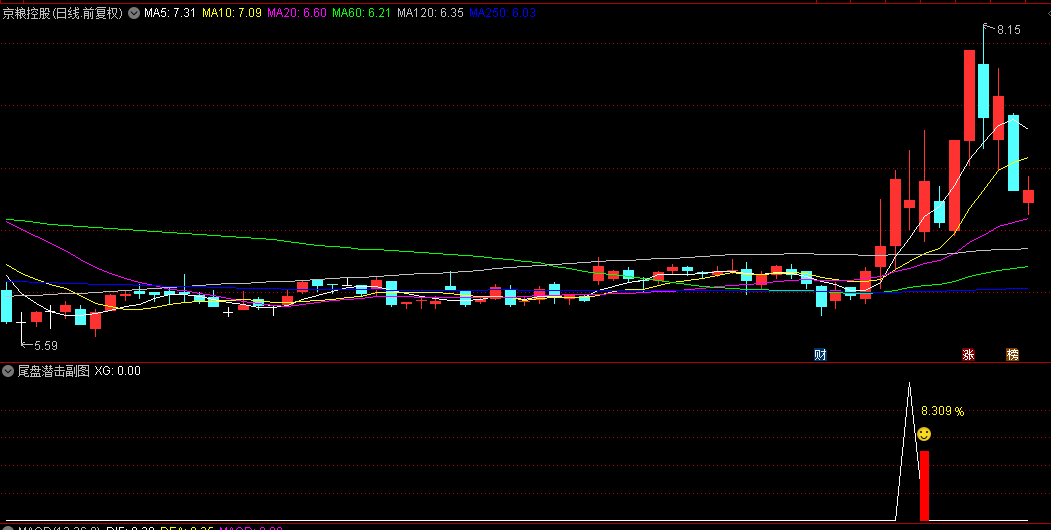Select the yellow MA10 legend label
This screenshot has width=1051, height=530.
click(232, 14)
